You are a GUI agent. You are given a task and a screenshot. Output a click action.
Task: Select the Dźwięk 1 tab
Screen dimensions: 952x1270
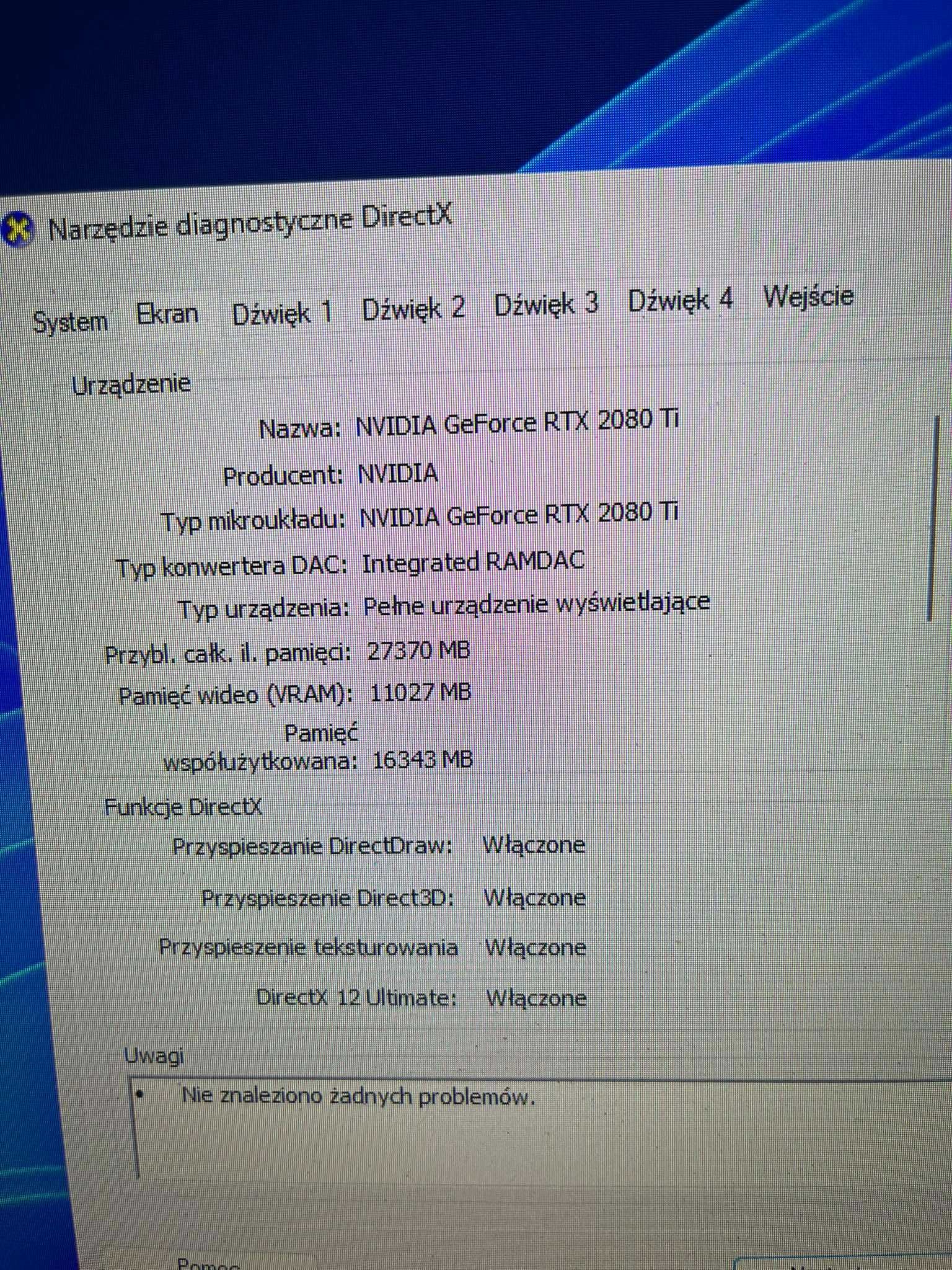282,313
